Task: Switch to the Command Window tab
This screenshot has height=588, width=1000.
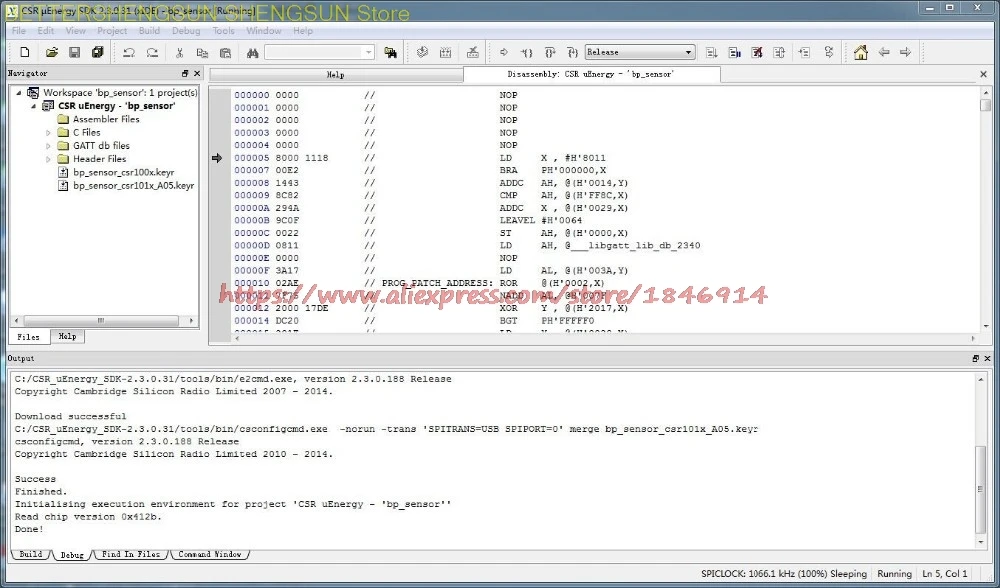Action: click(x=210, y=553)
